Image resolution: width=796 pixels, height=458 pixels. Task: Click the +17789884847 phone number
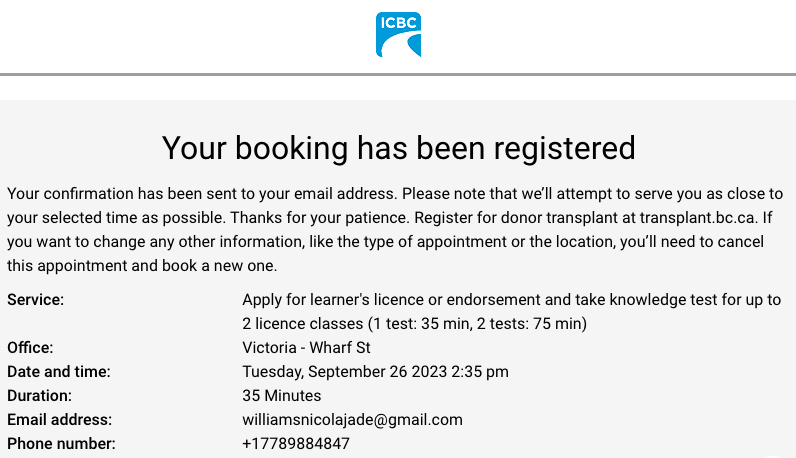point(296,444)
